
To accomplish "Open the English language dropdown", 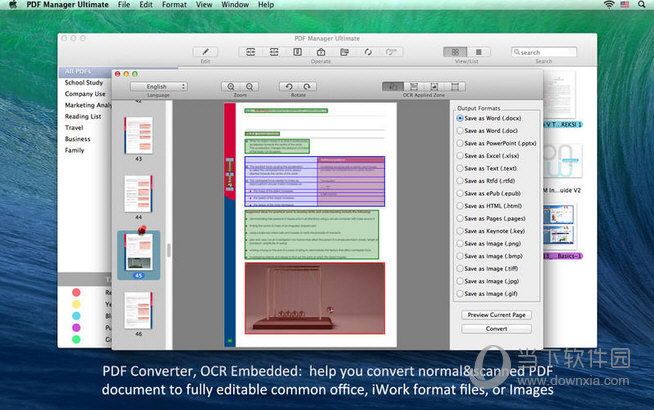I will (x=158, y=86).
